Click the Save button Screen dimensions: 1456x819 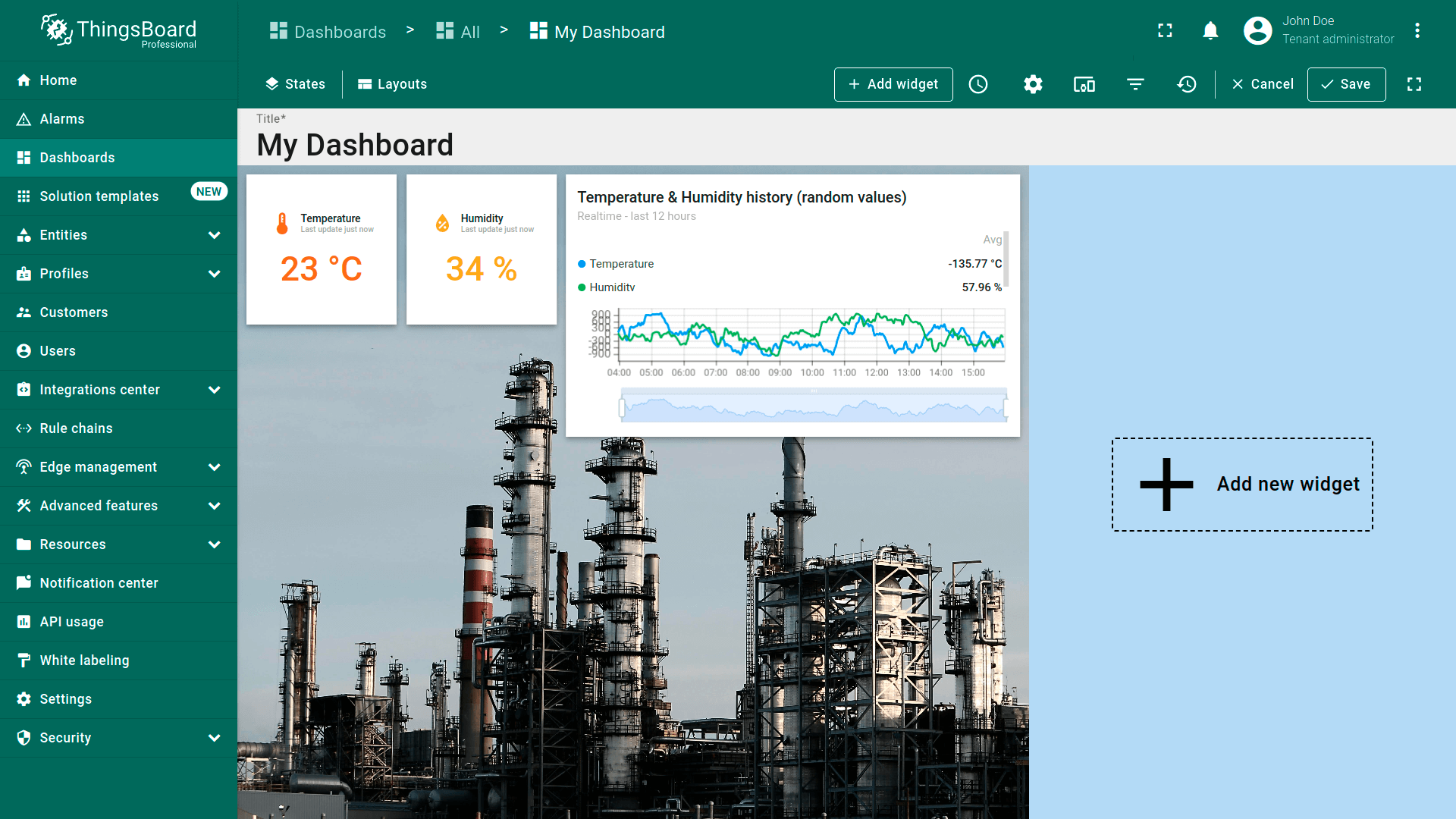pos(1346,84)
